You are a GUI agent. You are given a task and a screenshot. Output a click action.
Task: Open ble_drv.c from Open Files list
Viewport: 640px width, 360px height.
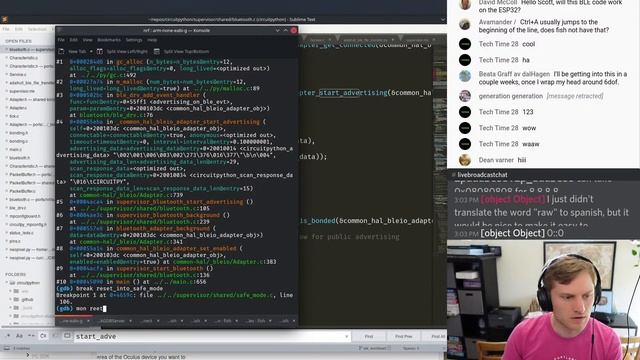pyautogui.click(x=18, y=208)
